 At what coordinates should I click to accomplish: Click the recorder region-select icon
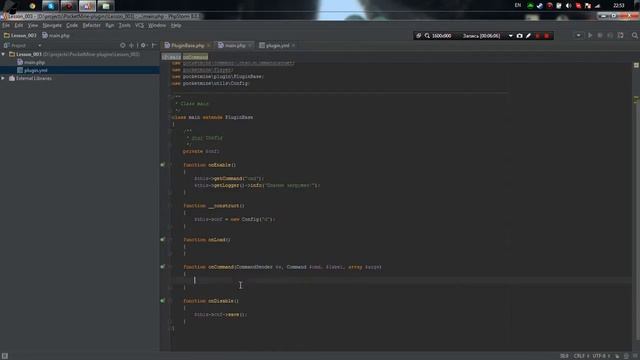pos(418,36)
